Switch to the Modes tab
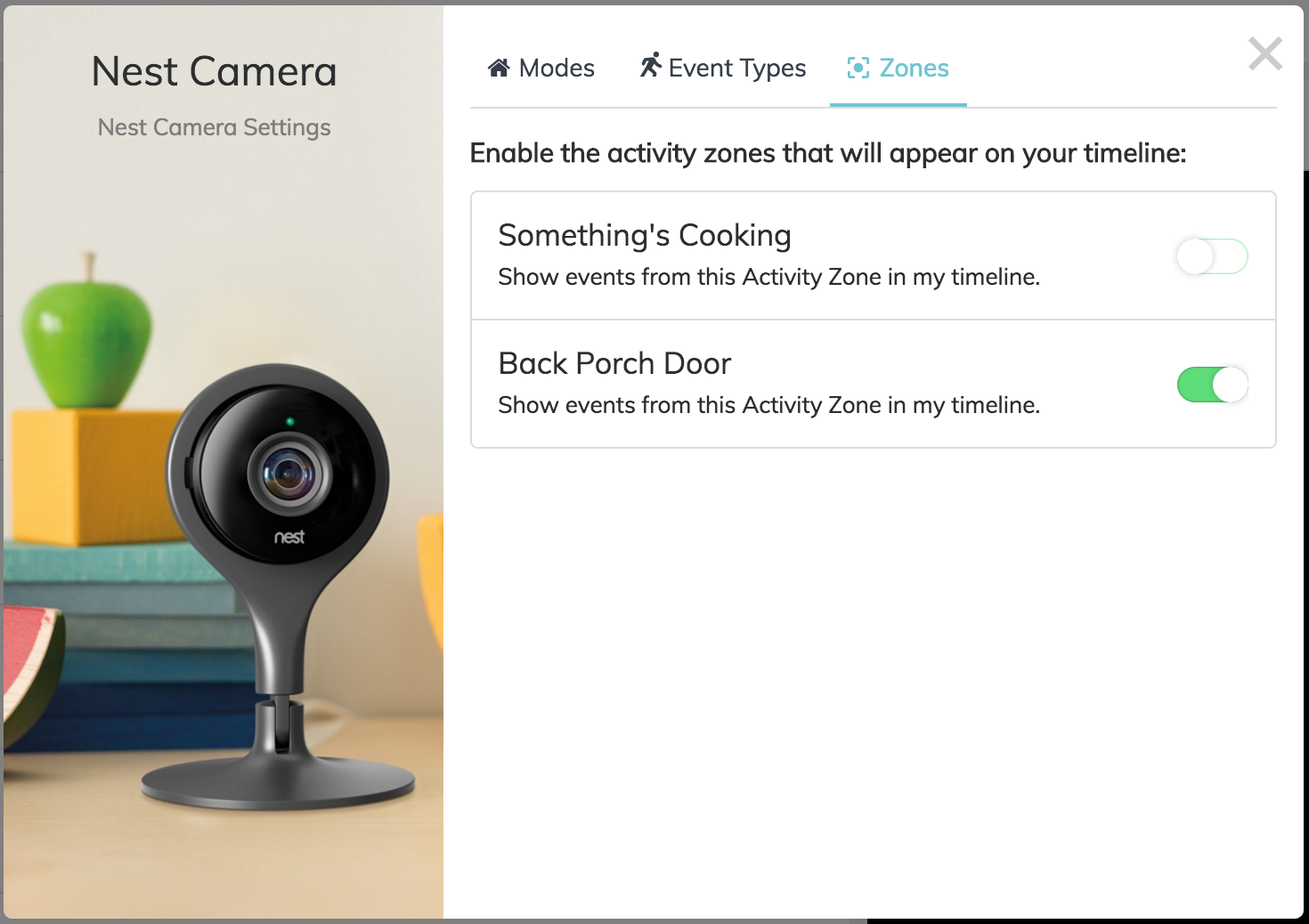This screenshot has width=1309, height=924. [x=541, y=69]
